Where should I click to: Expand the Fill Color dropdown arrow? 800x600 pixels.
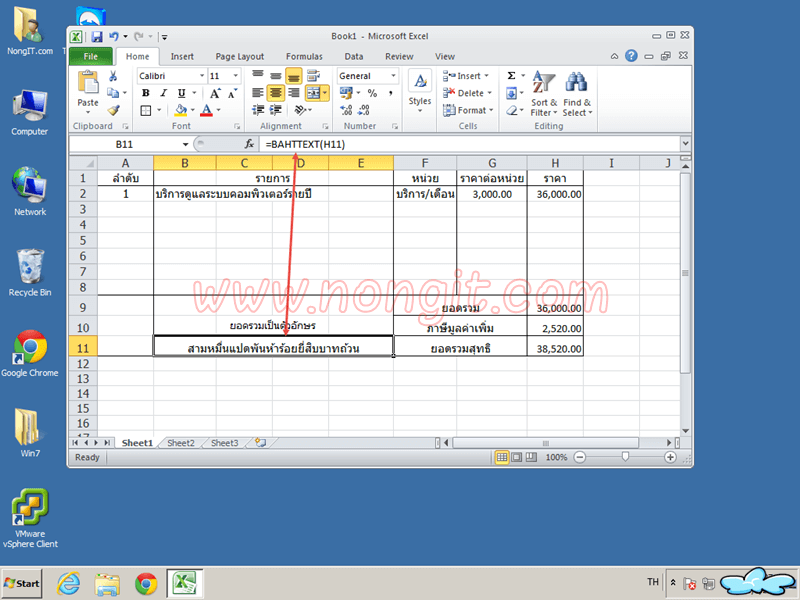coord(191,108)
